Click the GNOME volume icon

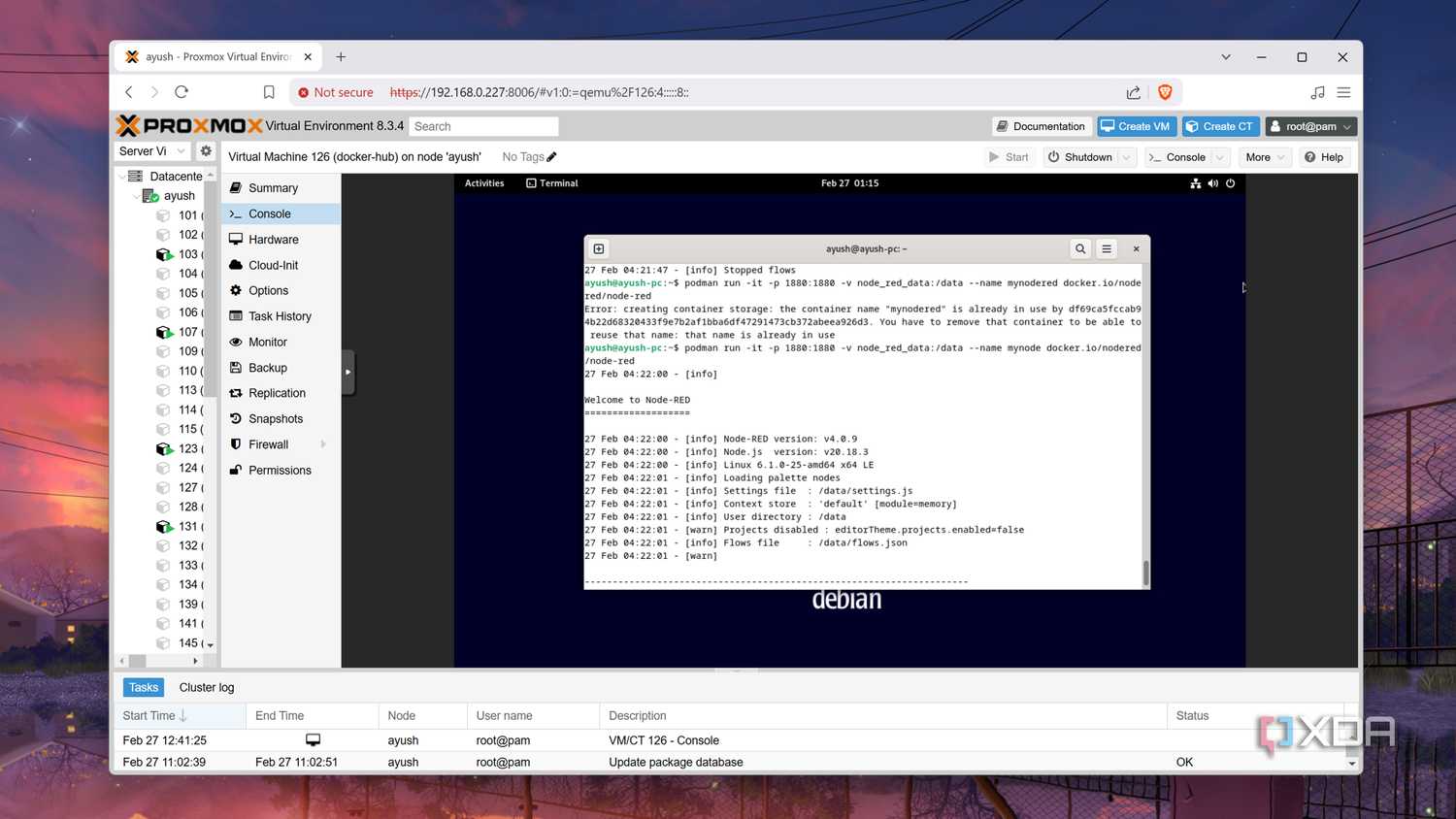(1212, 183)
